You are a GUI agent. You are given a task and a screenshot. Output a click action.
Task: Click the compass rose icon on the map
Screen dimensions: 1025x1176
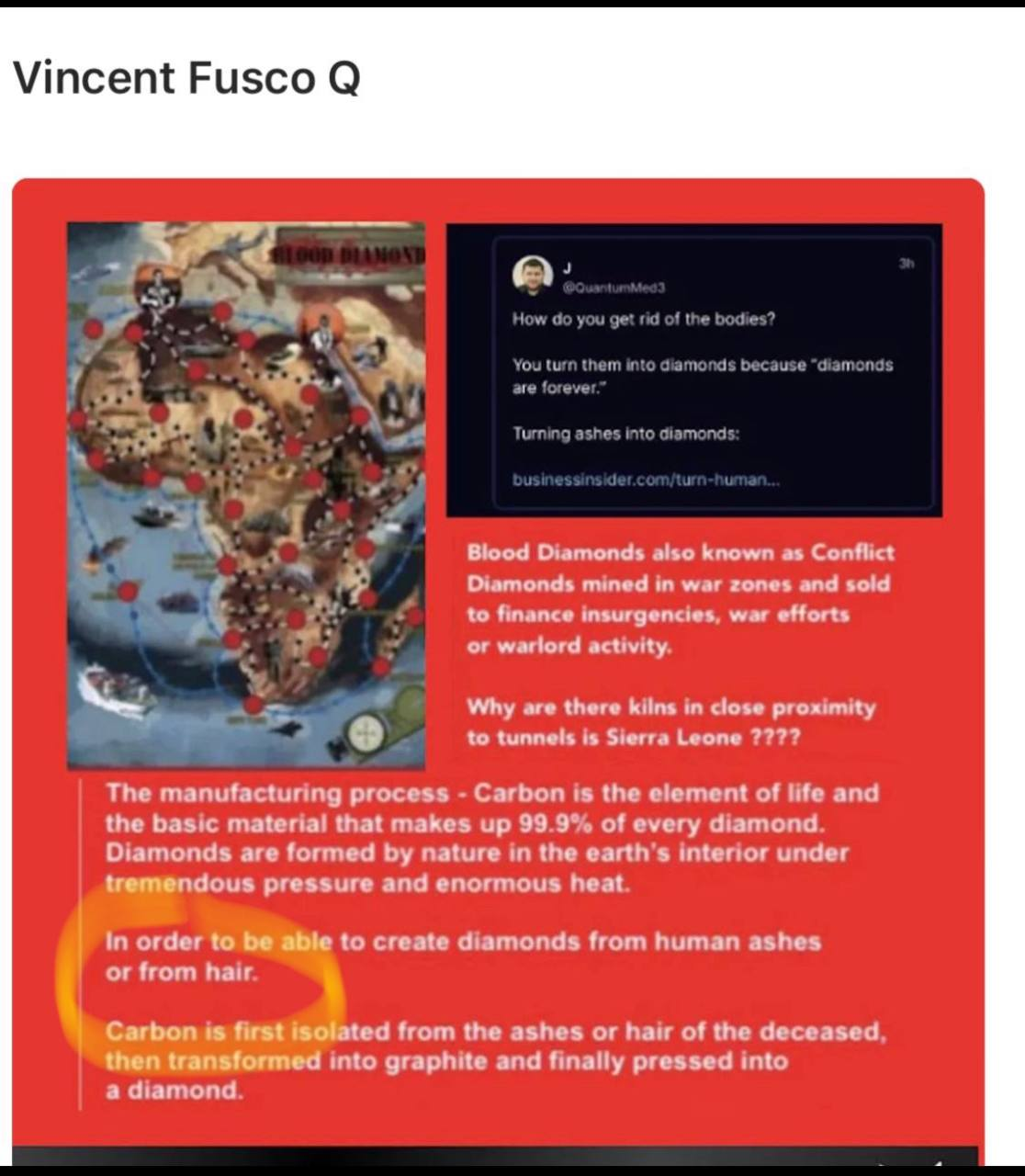[x=366, y=733]
